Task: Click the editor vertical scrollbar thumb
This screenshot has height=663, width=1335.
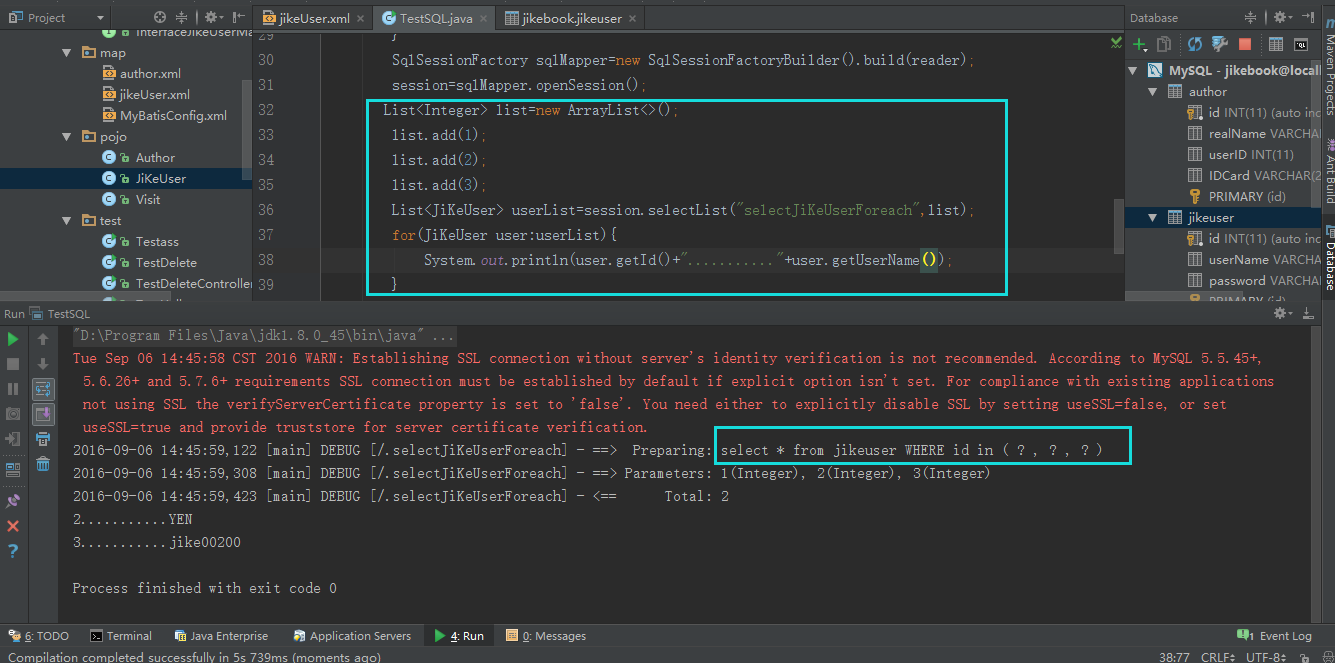Action: [1119, 225]
